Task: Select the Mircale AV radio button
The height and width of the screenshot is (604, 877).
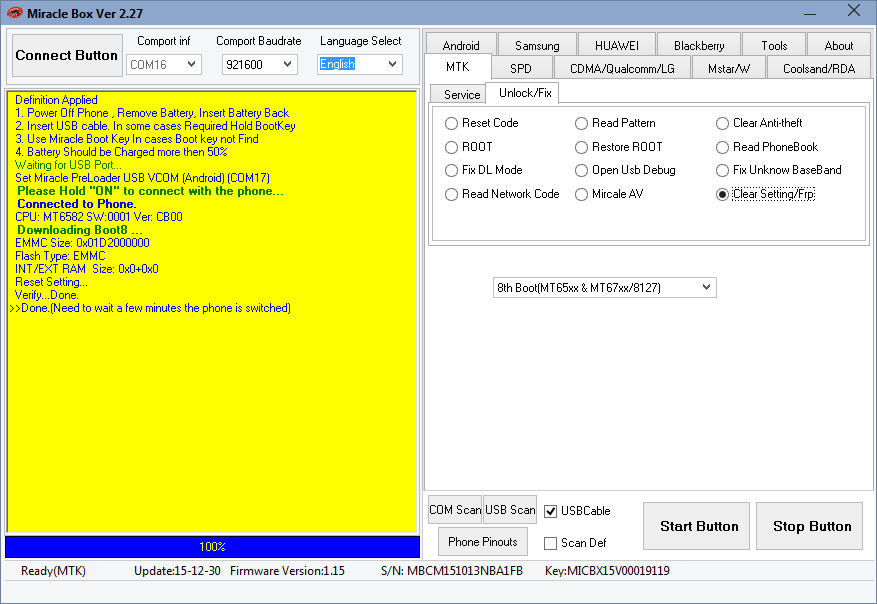Action: tap(609, 194)
